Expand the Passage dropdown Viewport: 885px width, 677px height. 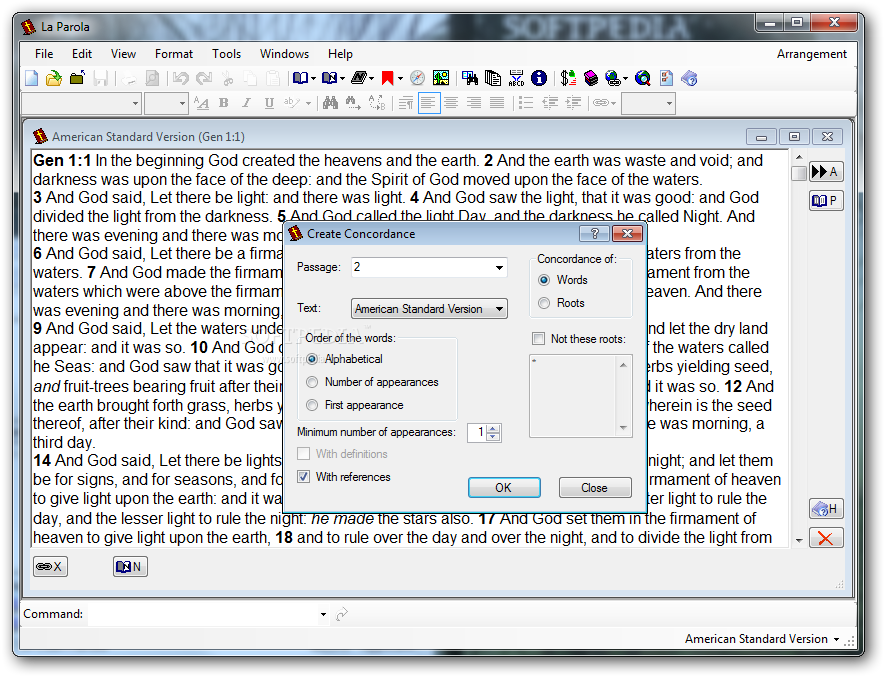click(500, 268)
